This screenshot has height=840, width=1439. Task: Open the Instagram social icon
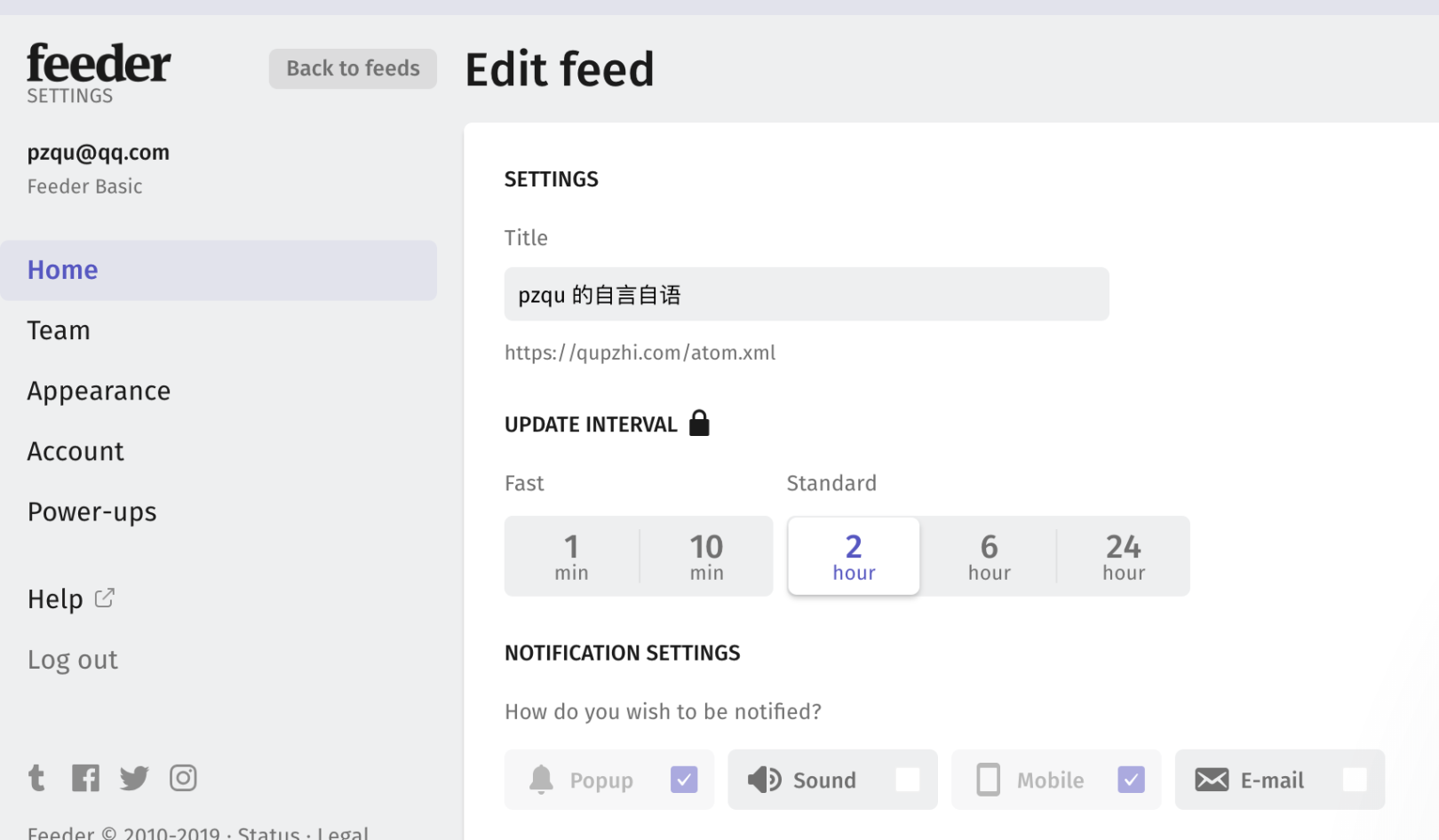[x=183, y=778]
